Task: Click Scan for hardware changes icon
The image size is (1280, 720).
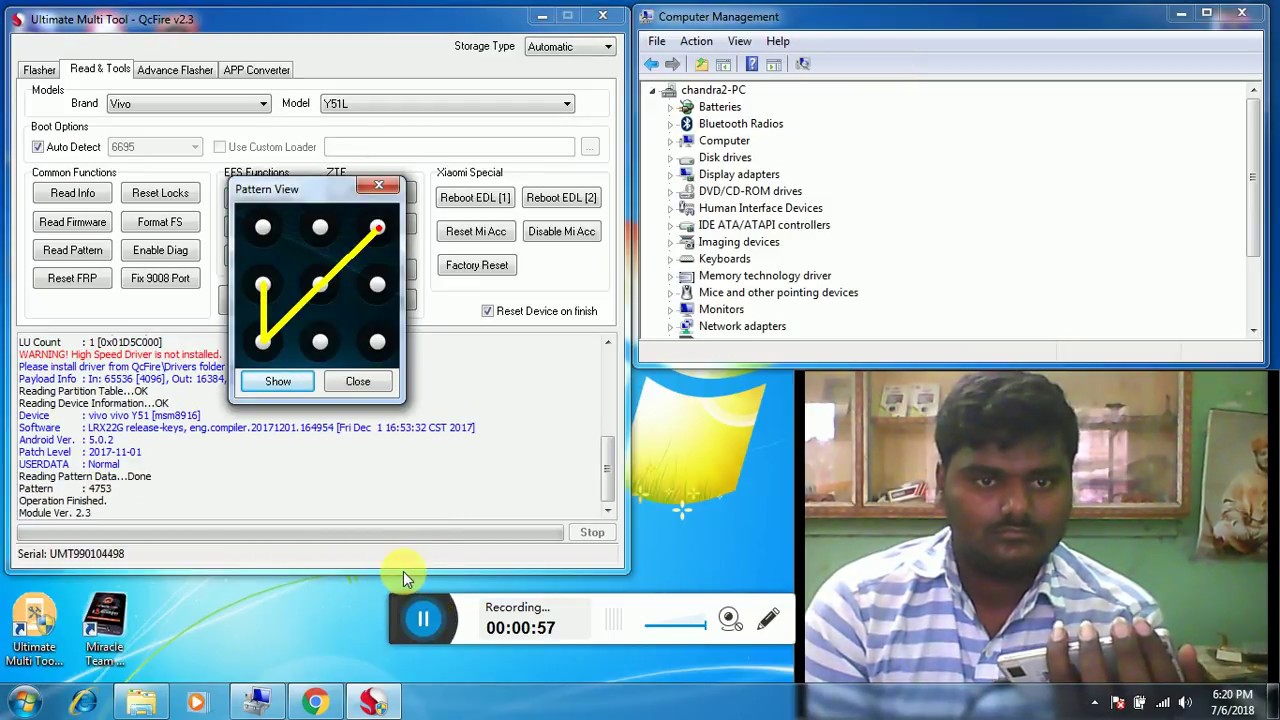Action: tap(802, 64)
